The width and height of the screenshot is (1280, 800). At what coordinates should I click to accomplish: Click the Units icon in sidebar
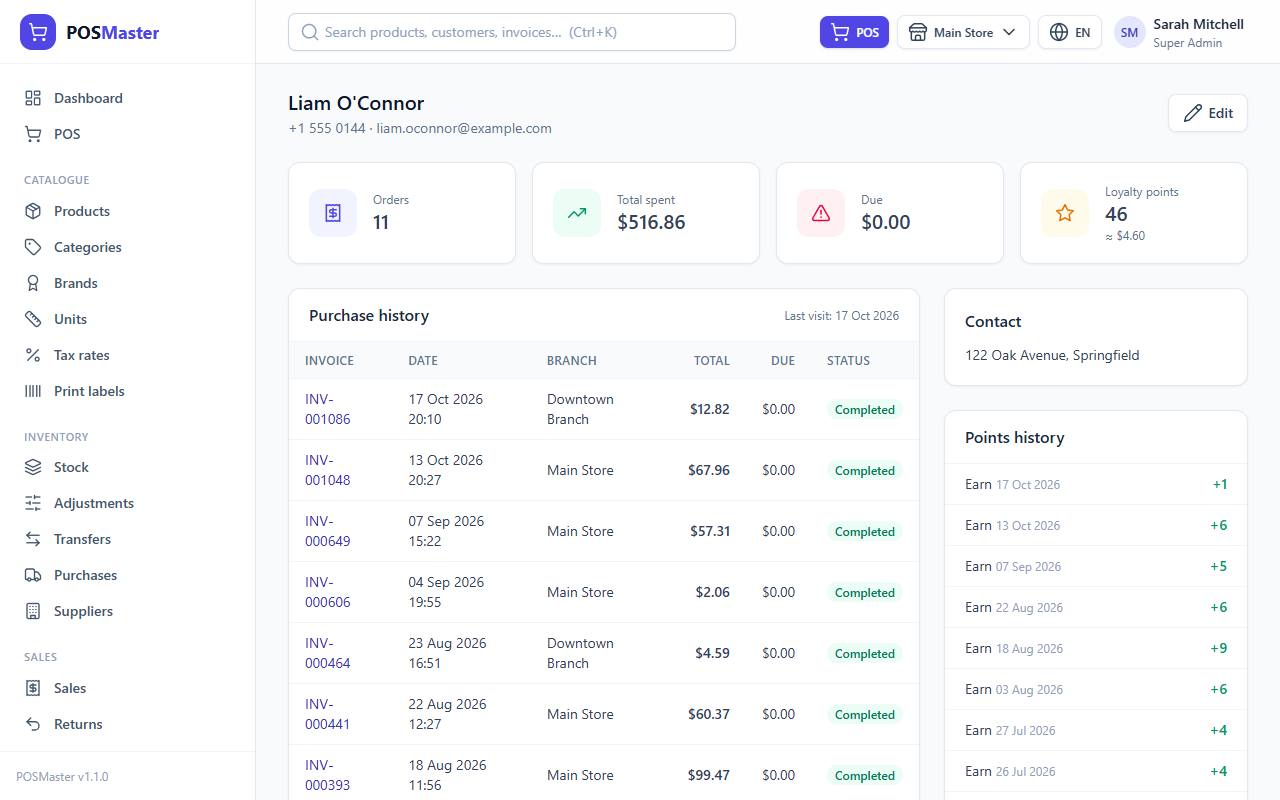[x=33, y=319]
